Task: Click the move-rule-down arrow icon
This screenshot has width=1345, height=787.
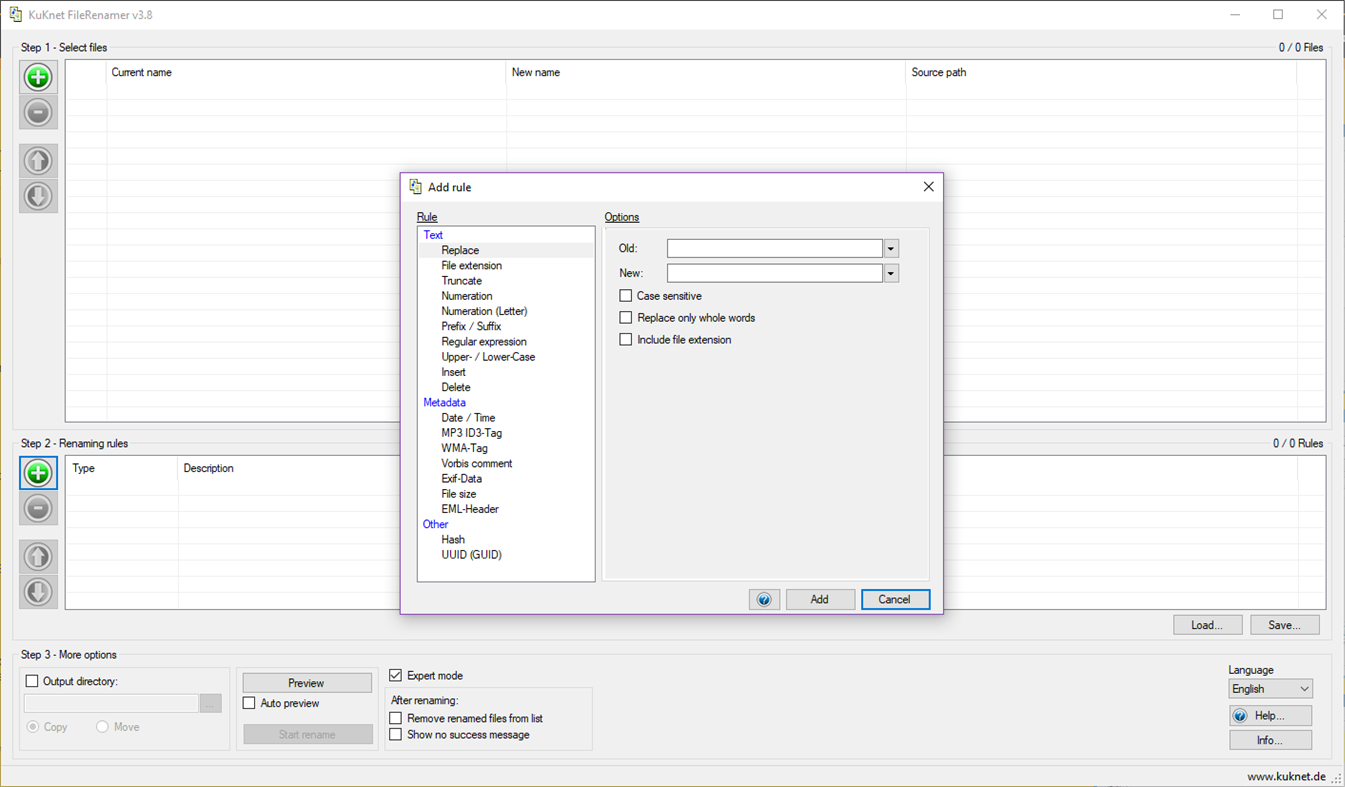Action: tap(38, 593)
